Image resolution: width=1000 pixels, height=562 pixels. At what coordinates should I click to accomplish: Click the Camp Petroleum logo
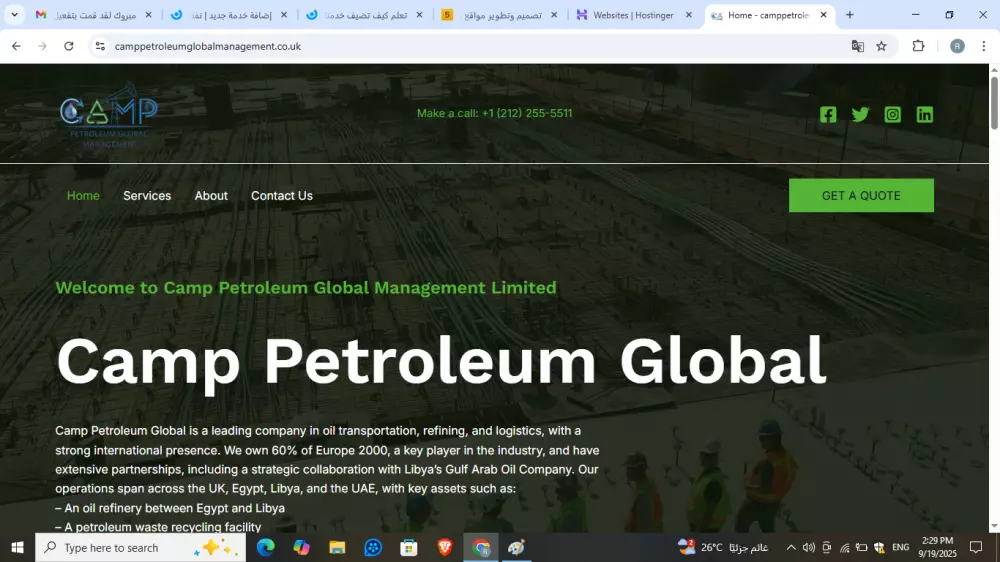[108, 115]
